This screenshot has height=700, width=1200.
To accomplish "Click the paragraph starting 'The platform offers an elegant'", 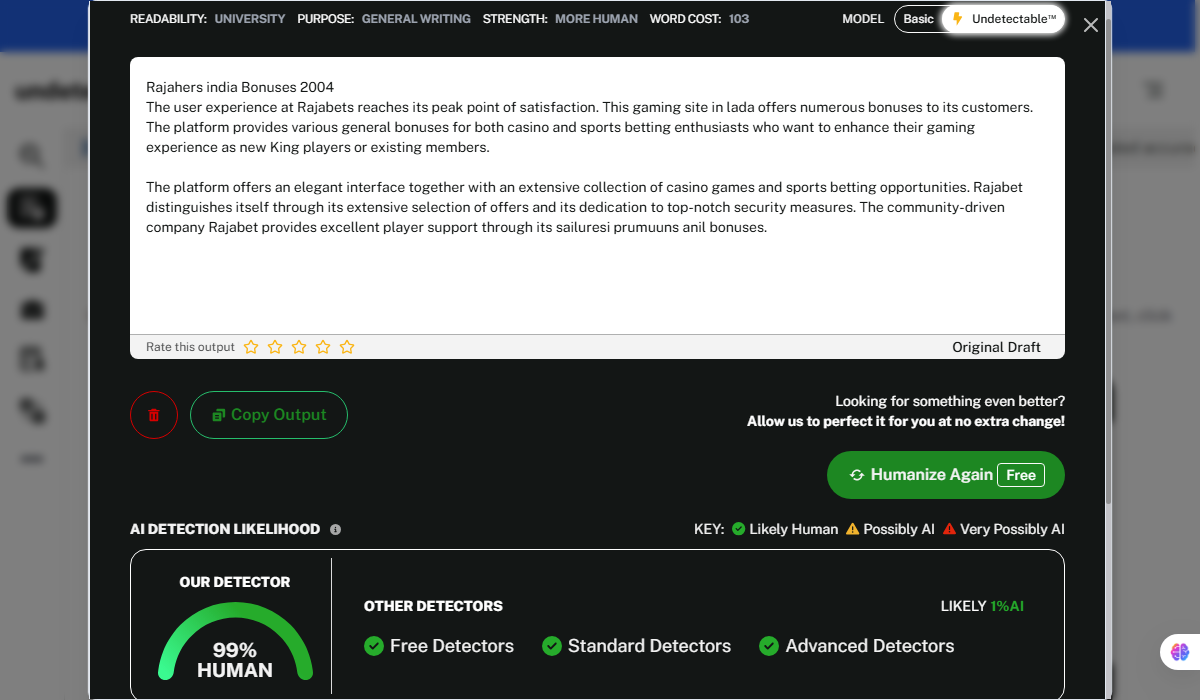I will point(584,207).
